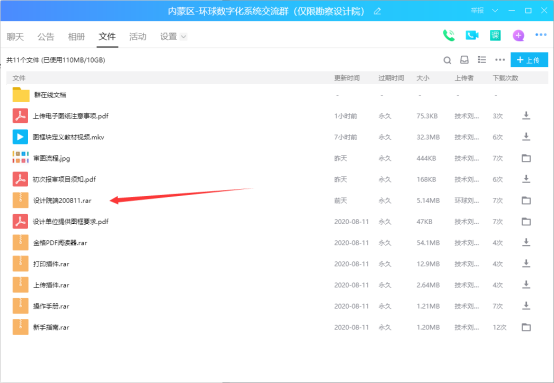Open folder location of 新手指南.rar
Screen dimensions: 554x383
pos(526,327)
